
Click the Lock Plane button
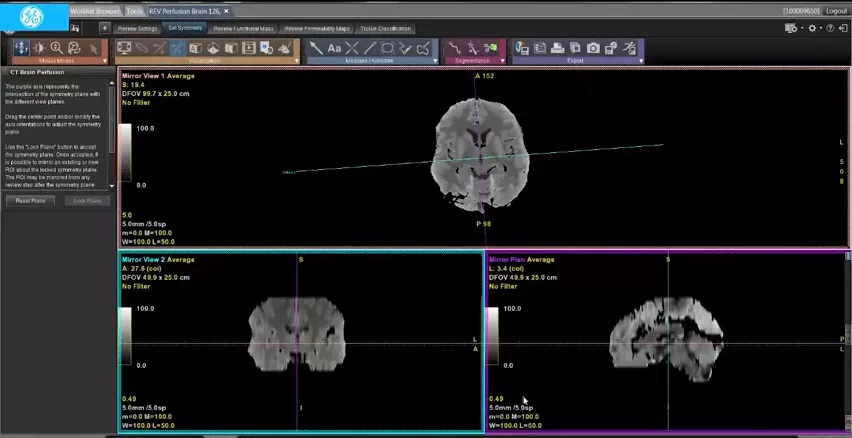click(x=87, y=201)
